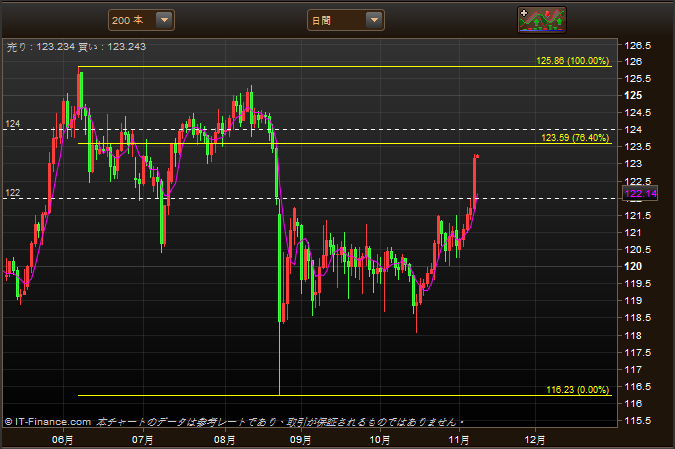Click the arrow button beside 200 本

(164, 20)
